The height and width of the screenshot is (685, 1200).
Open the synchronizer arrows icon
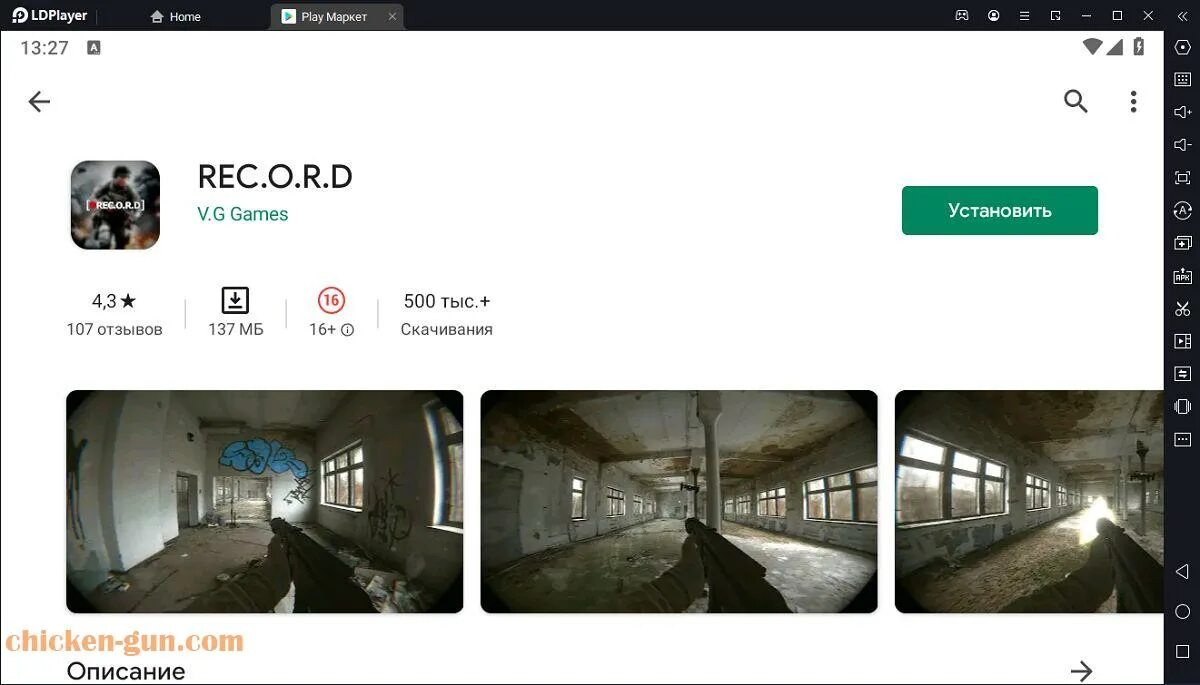pos(1182,374)
